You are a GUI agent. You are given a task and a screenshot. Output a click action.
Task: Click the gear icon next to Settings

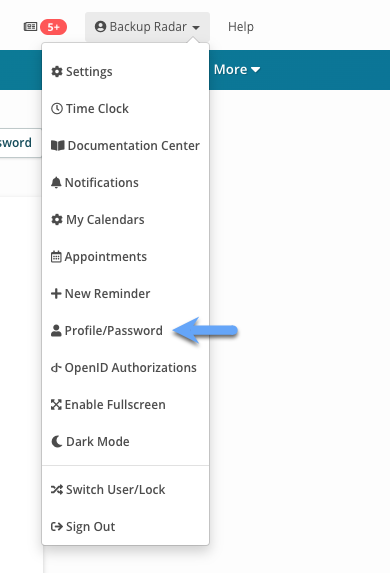point(57,71)
